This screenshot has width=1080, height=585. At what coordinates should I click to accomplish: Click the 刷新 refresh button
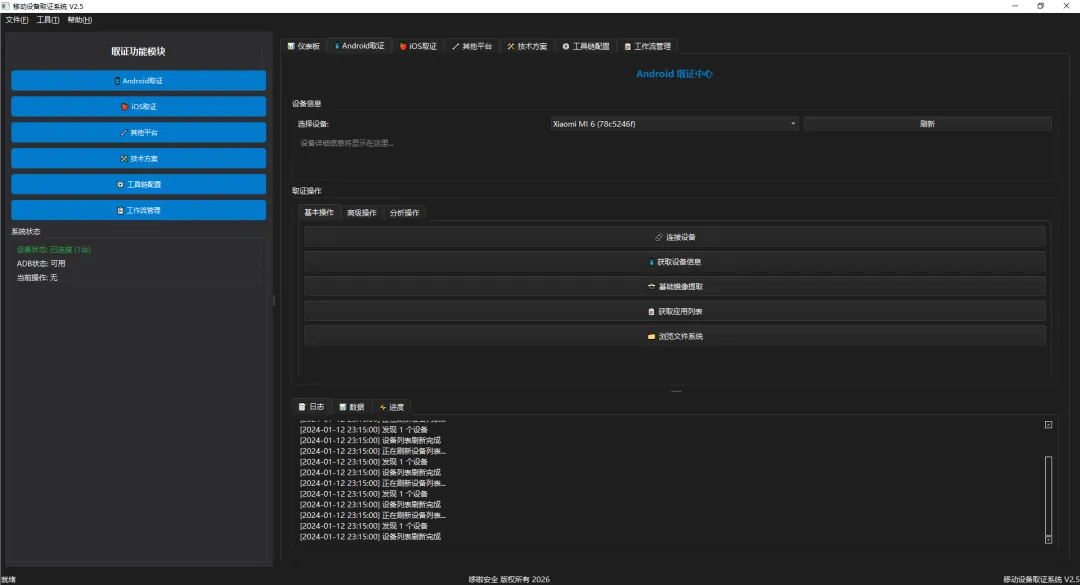point(927,124)
